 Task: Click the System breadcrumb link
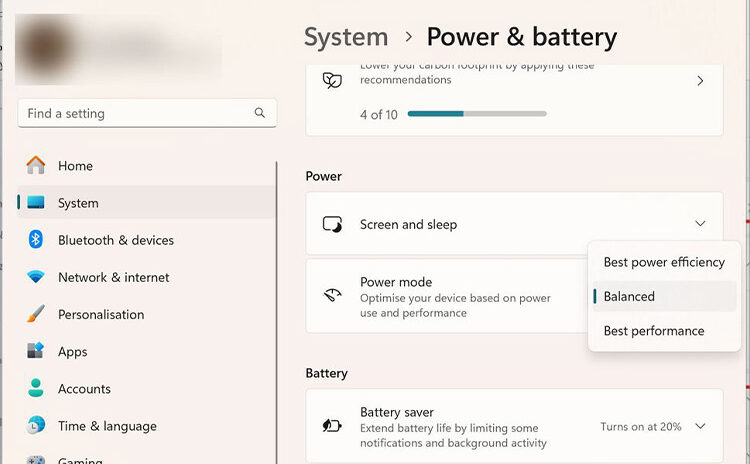click(346, 37)
